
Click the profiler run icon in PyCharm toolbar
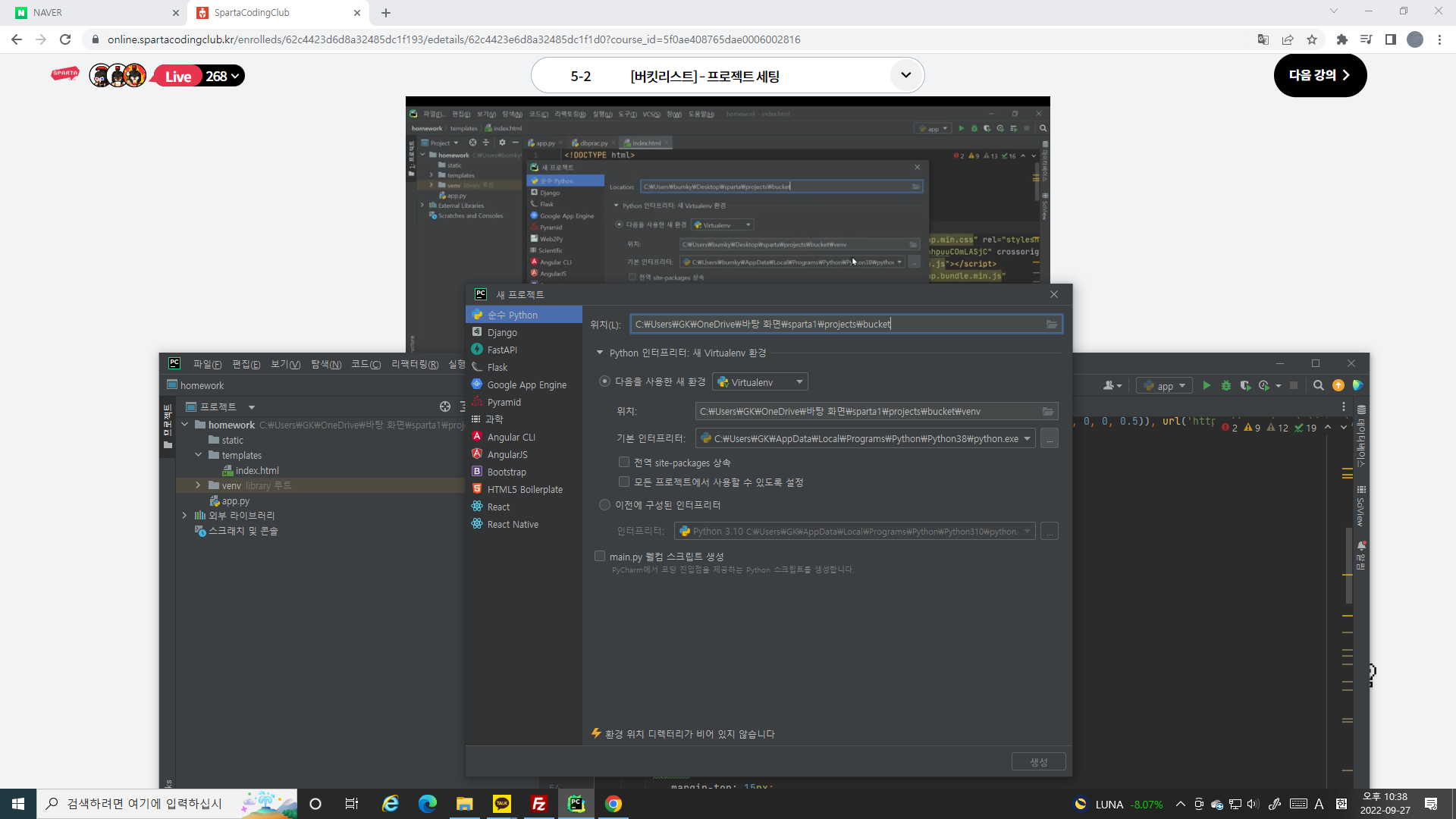click(x=1264, y=385)
